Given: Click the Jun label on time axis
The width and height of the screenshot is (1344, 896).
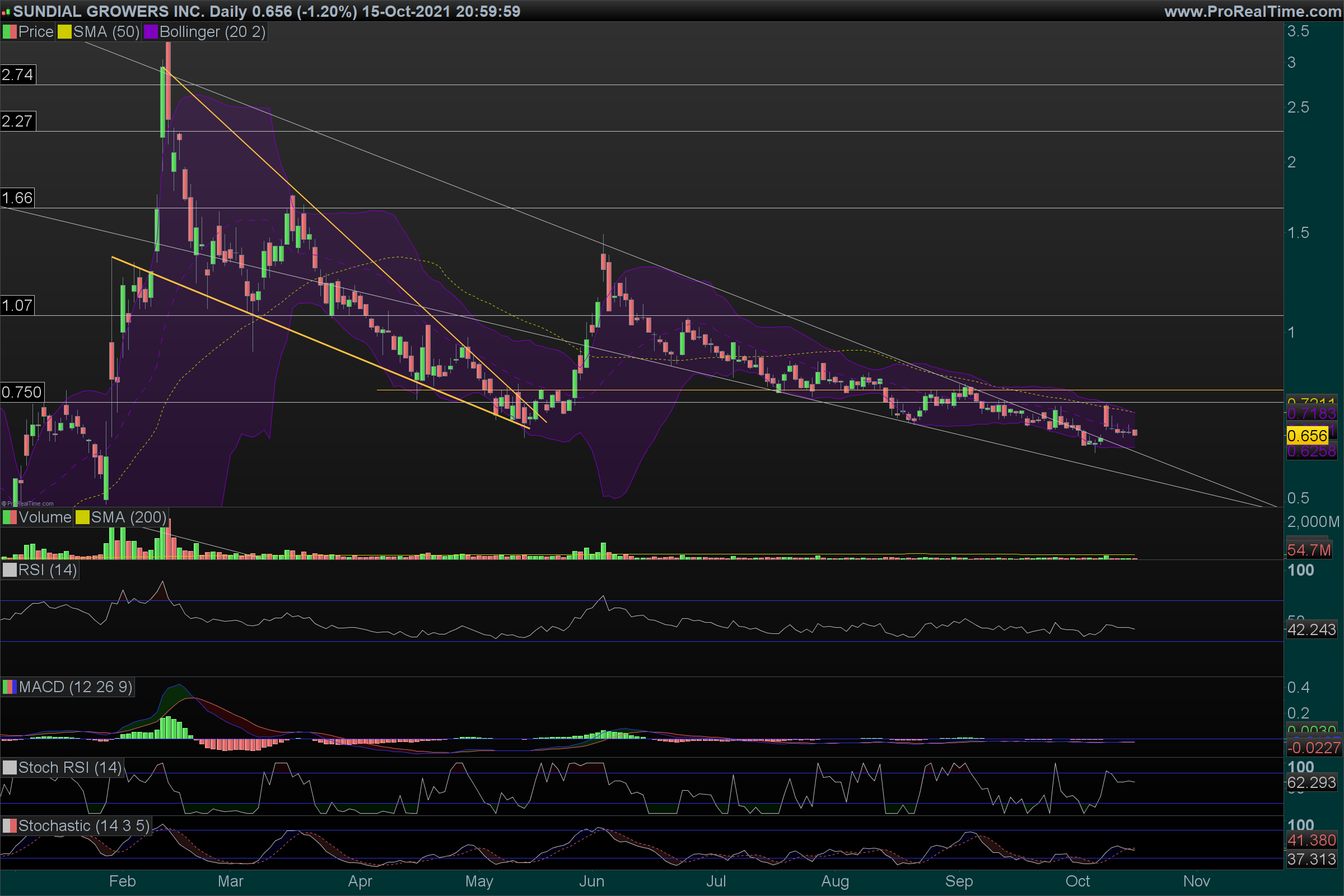Looking at the screenshot, I should [x=591, y=881].
